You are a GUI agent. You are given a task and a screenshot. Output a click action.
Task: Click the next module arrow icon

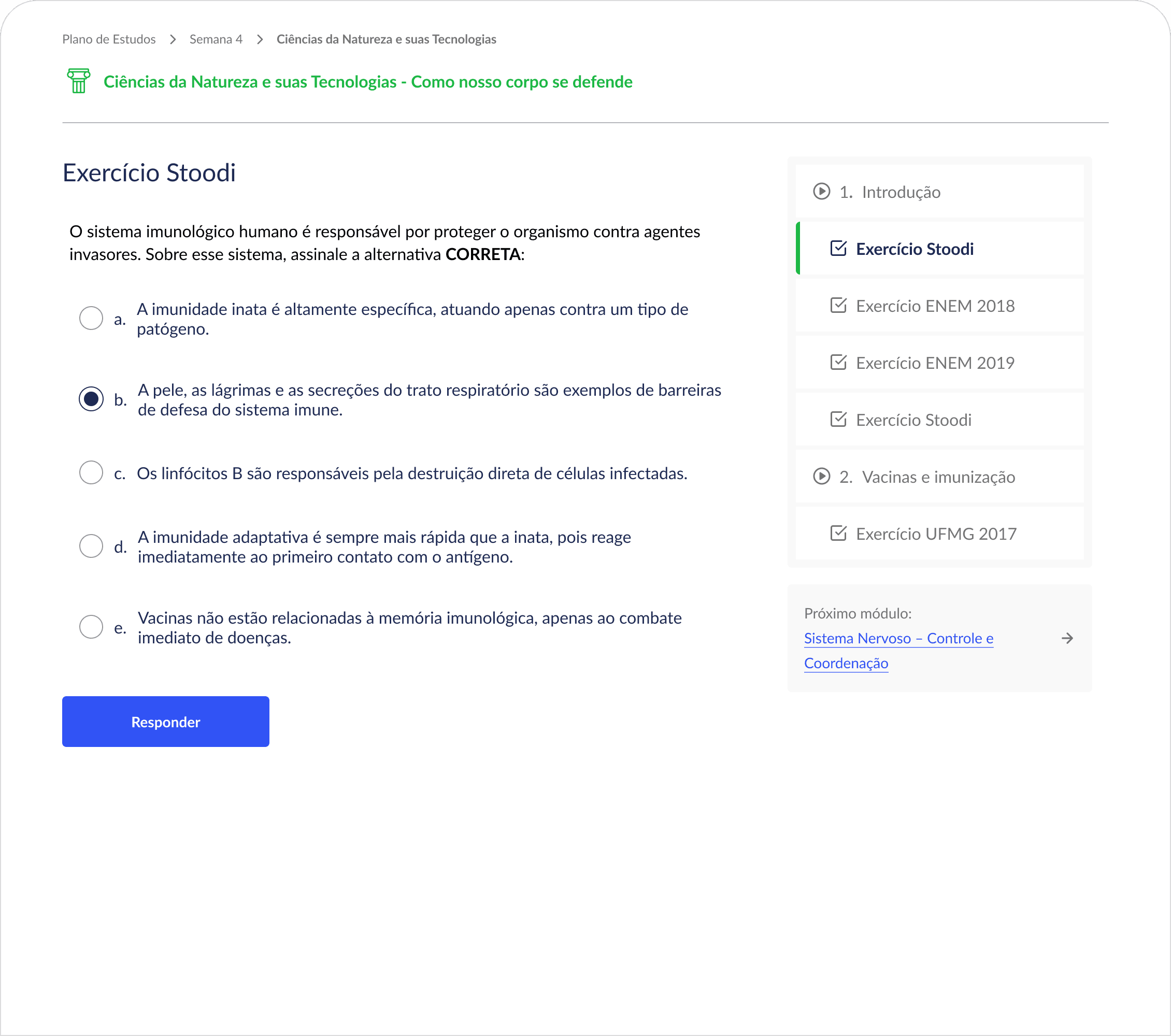1066,638
